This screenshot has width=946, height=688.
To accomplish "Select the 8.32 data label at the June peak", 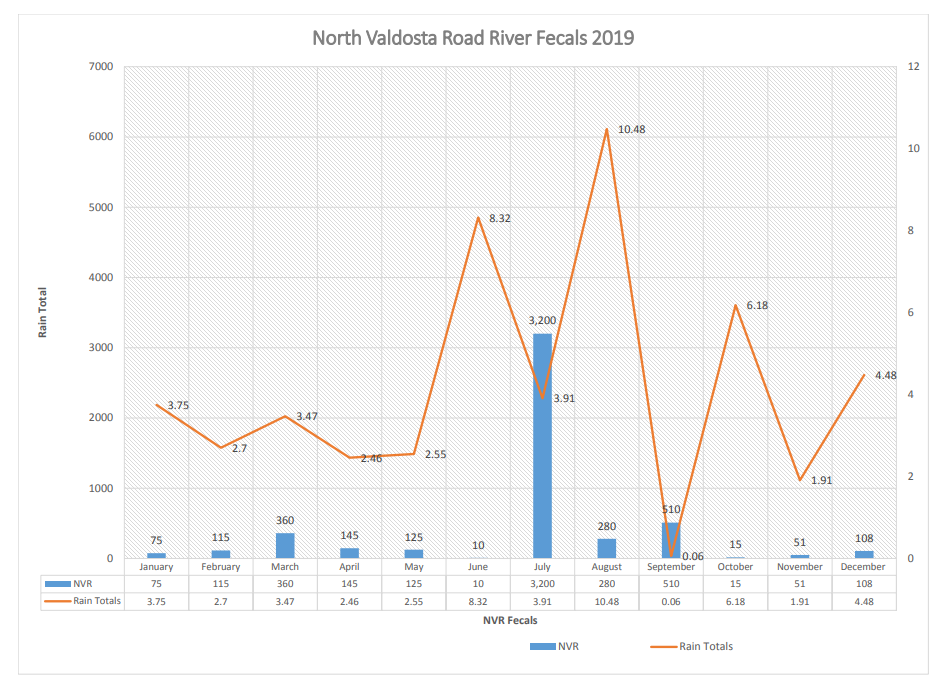I will 499,217.
